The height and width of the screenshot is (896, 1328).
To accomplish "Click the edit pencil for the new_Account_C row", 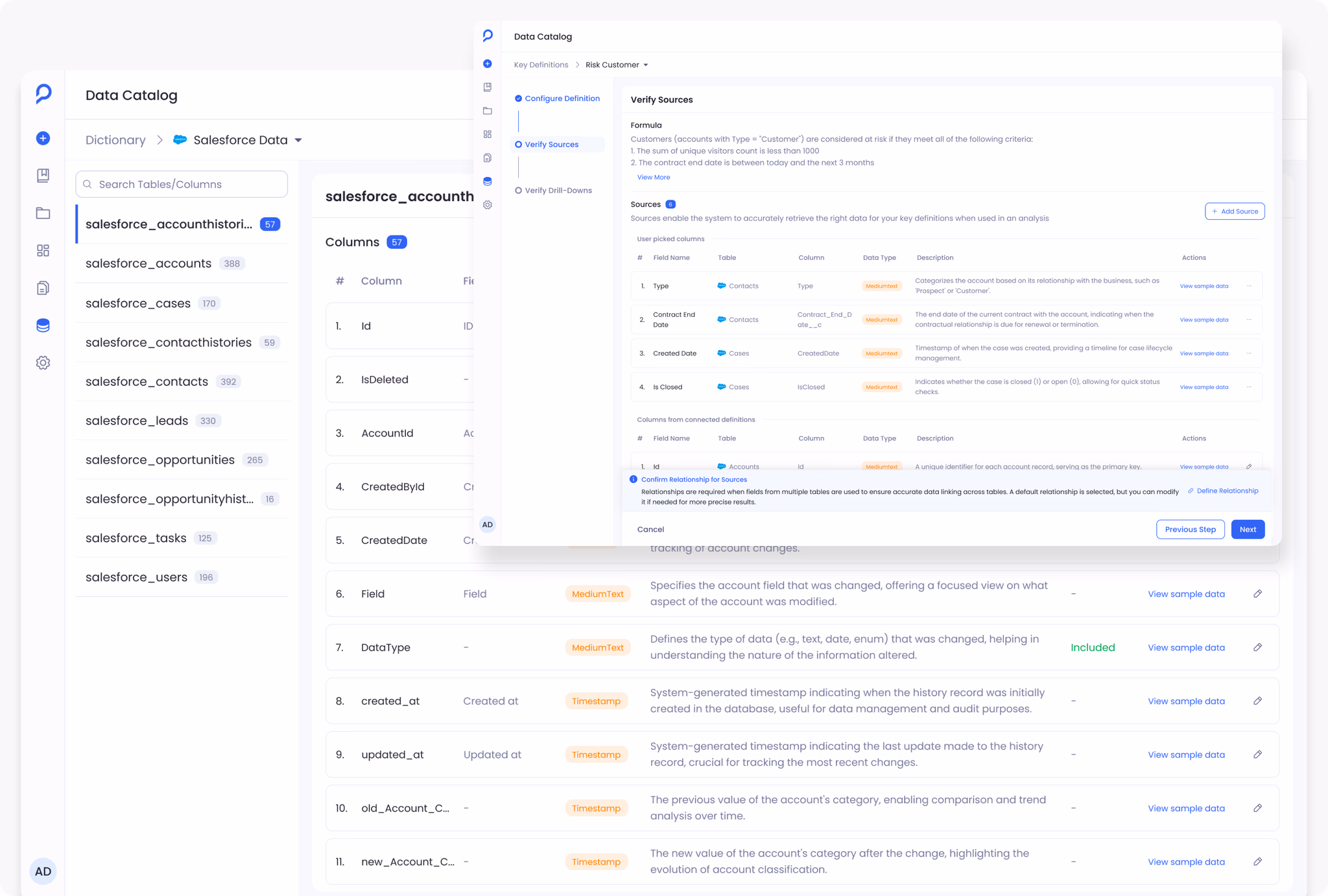I will 1257,862.
